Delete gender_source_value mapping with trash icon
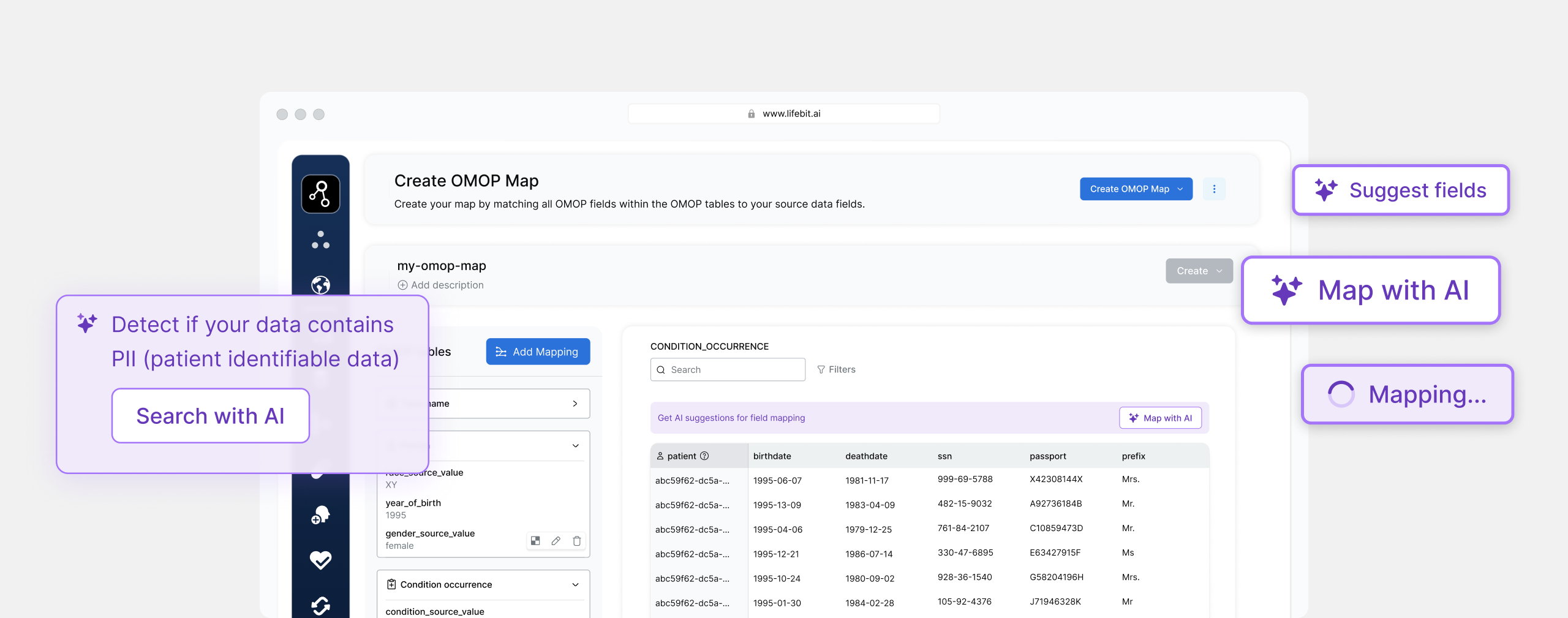 pyautogui.click(x=576, y=541)
